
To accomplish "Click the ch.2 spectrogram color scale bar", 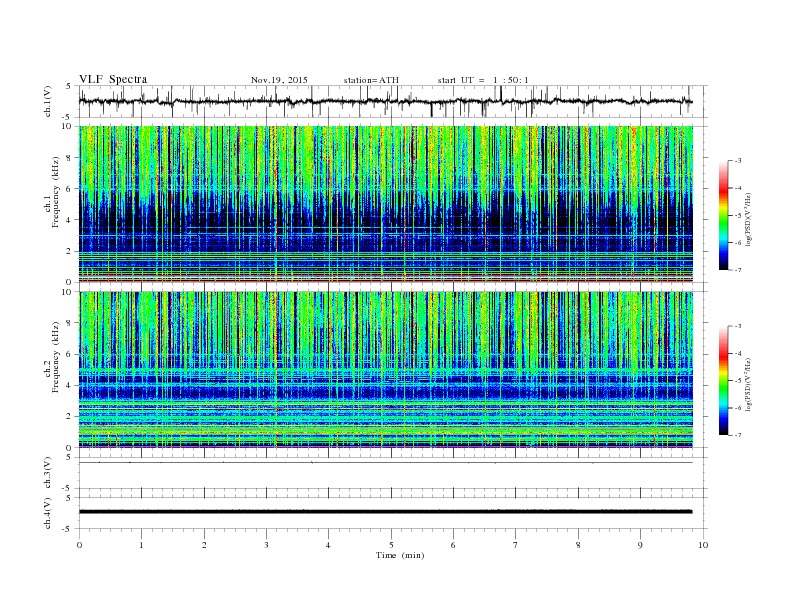I will pyautogui.click(x=723, y=380).
